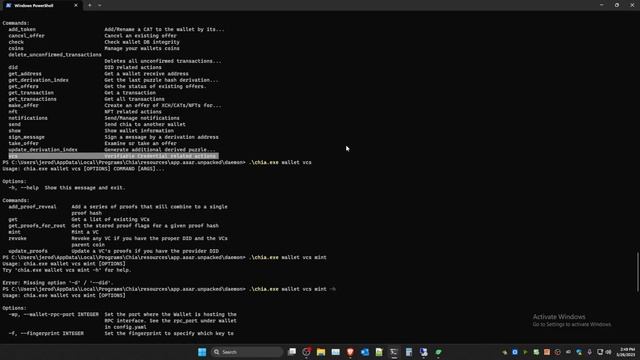Click the taskbar Search box

coord(247,352)
